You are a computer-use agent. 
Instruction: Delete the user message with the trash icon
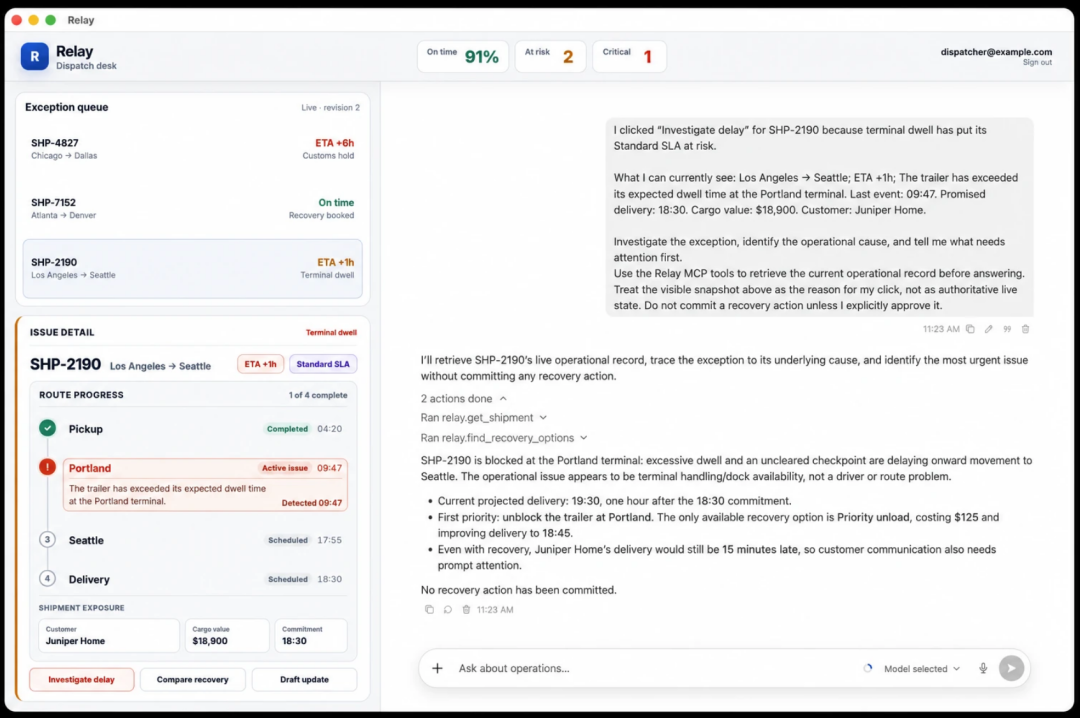(x=1026, y=329)
